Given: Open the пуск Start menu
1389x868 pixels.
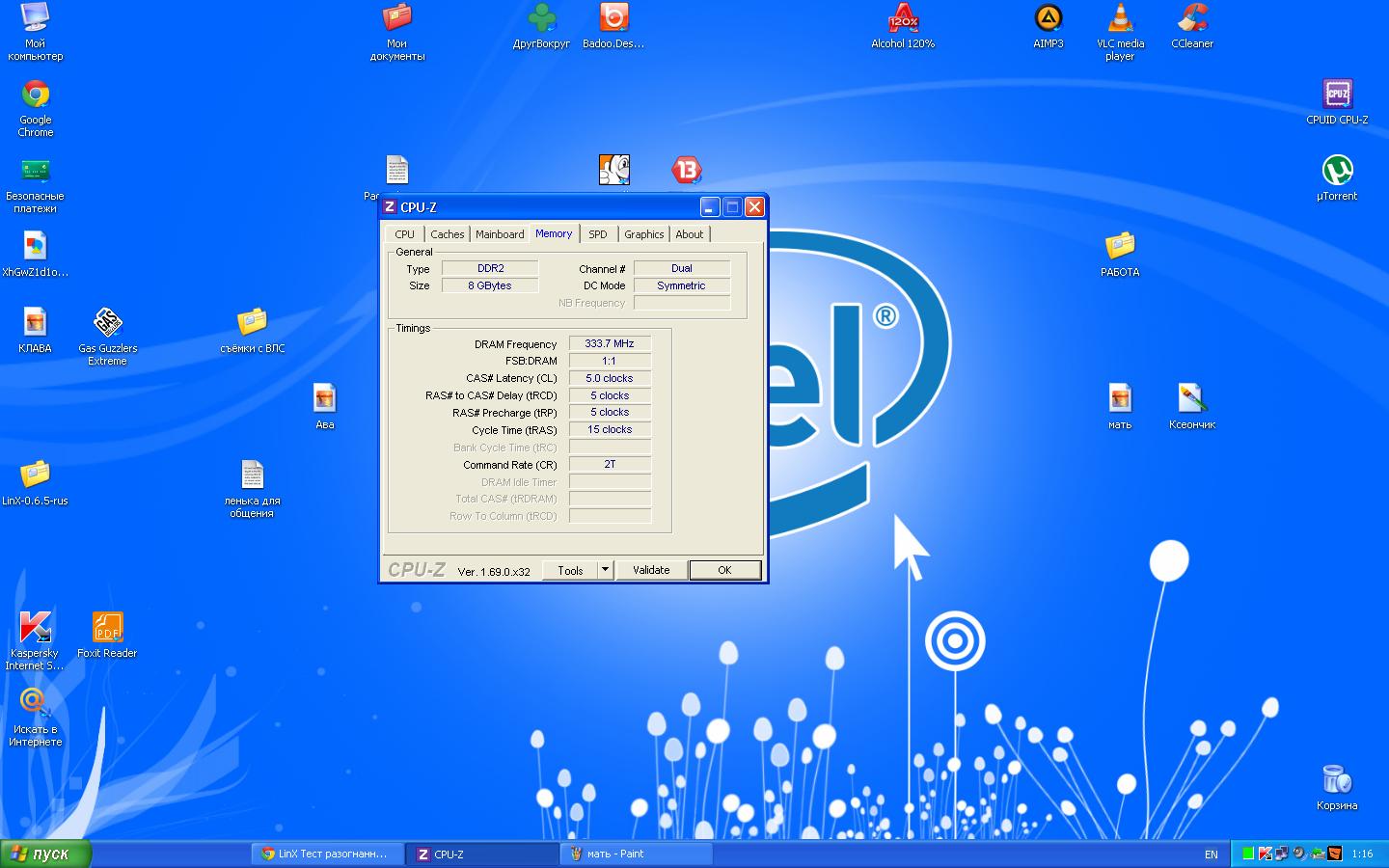Looking at the screenshot, I should pyautogui.click(x=46, y=854).
